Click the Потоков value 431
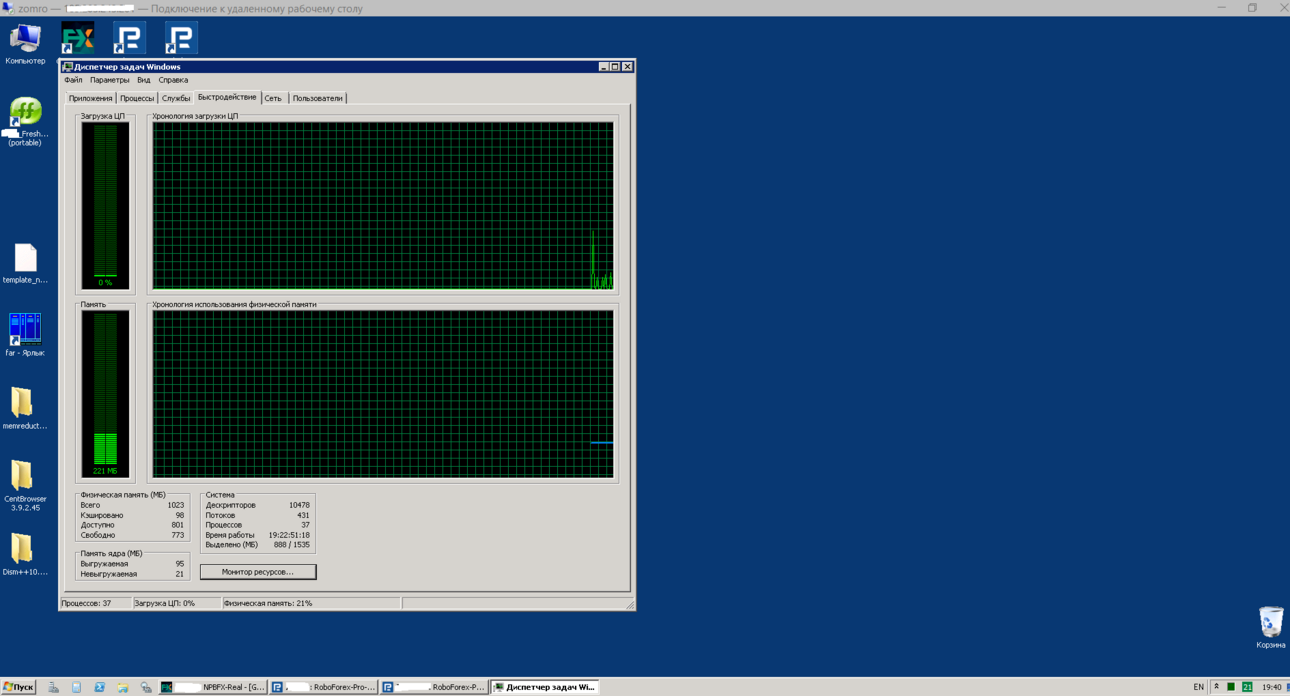This screenshot has height=696, width=1290. point(302,515)
